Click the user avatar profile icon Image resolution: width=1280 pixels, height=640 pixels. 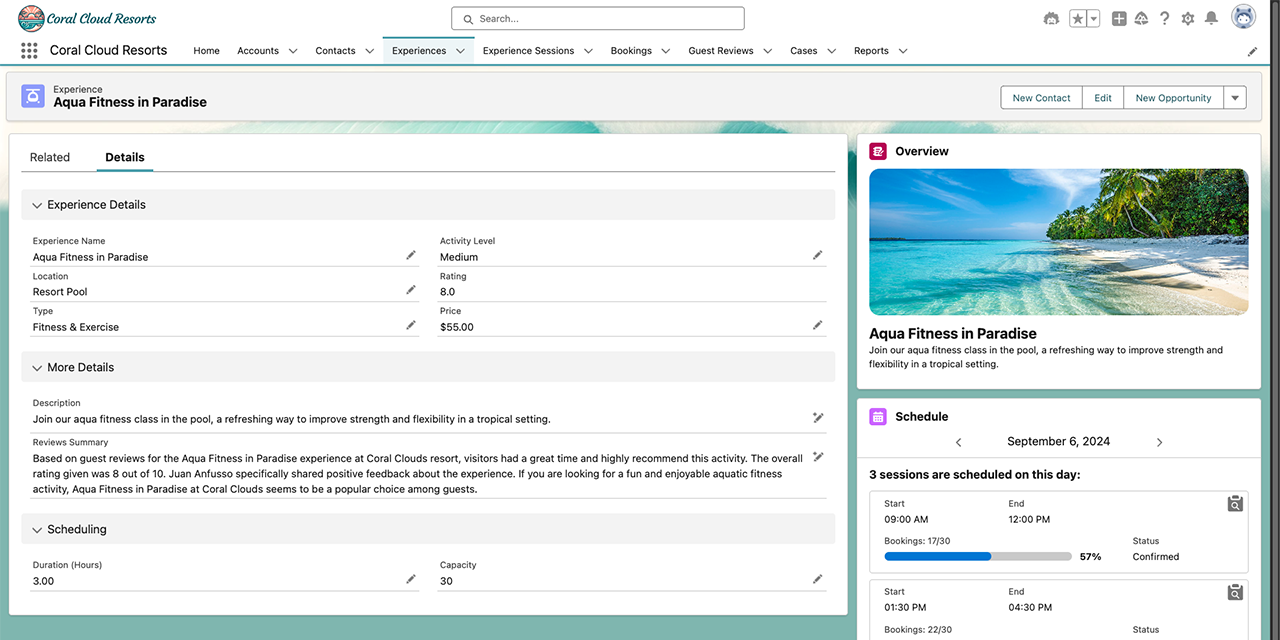1243,18
